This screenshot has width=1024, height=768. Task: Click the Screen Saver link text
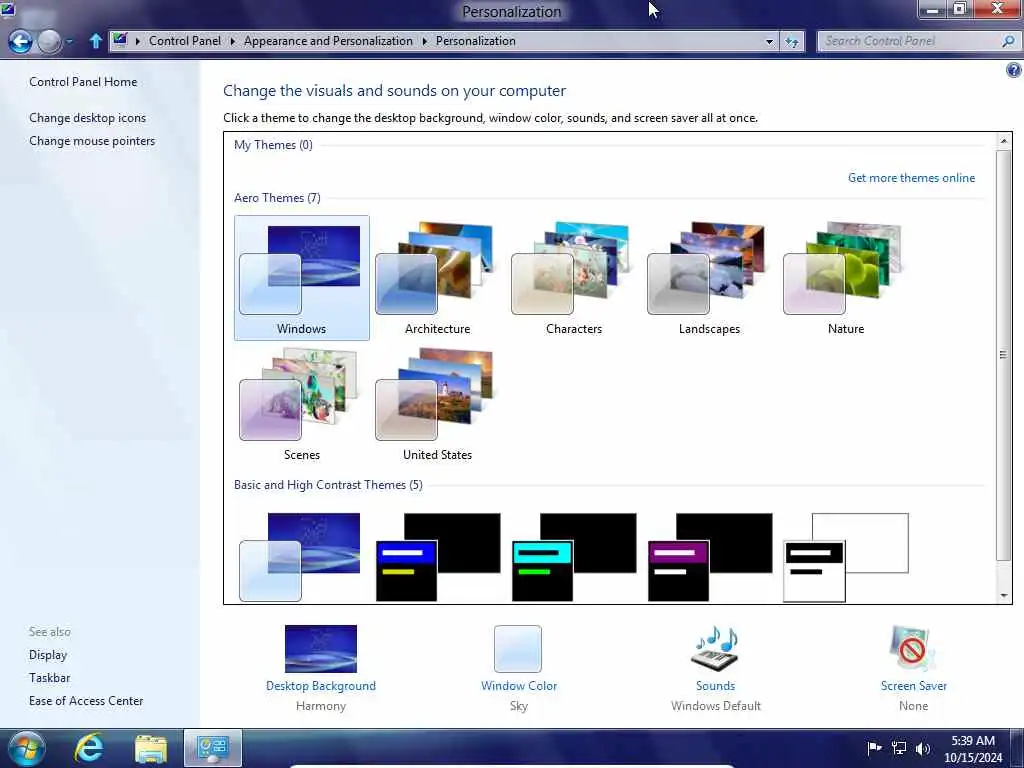(x=914, y=686)
